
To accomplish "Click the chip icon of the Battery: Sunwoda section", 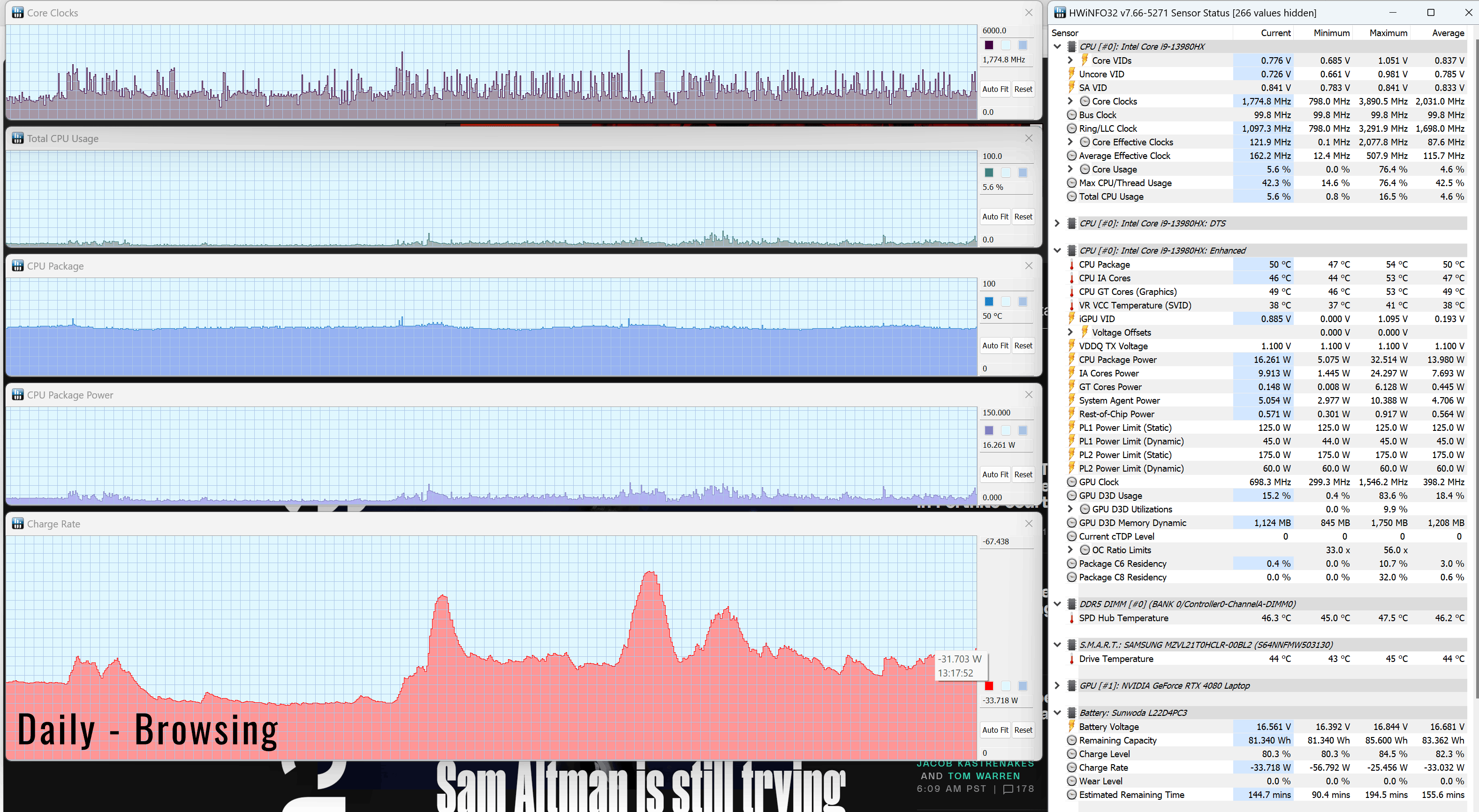I will (x=1071, y=713).
